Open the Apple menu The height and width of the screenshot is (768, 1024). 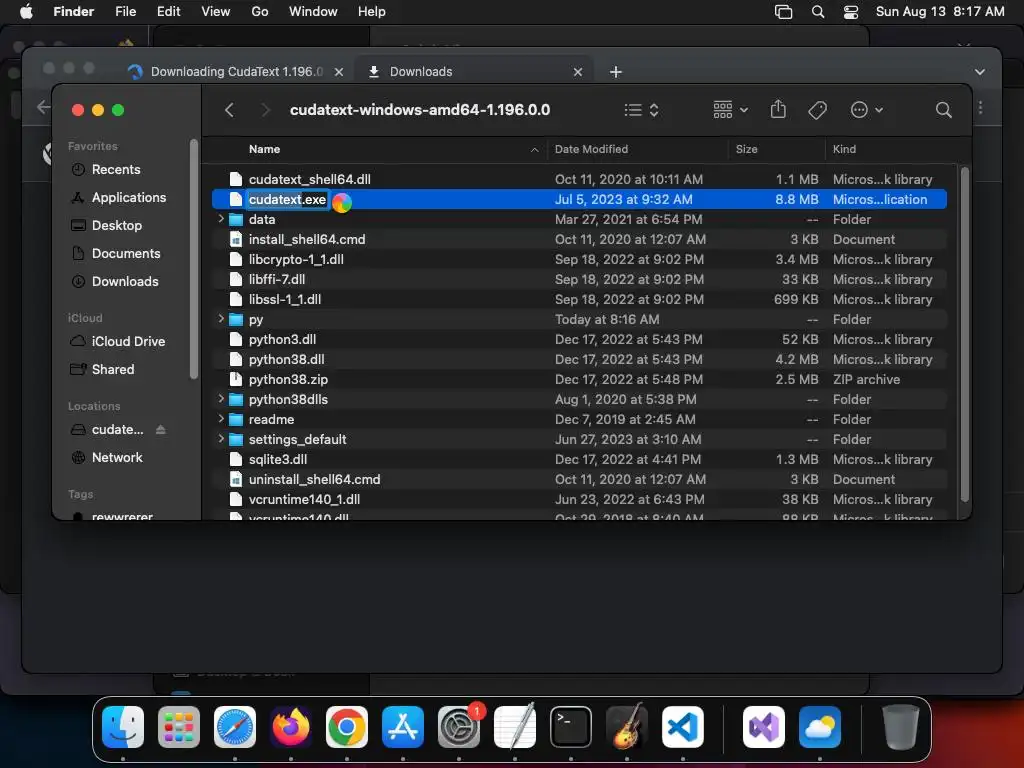26,12
